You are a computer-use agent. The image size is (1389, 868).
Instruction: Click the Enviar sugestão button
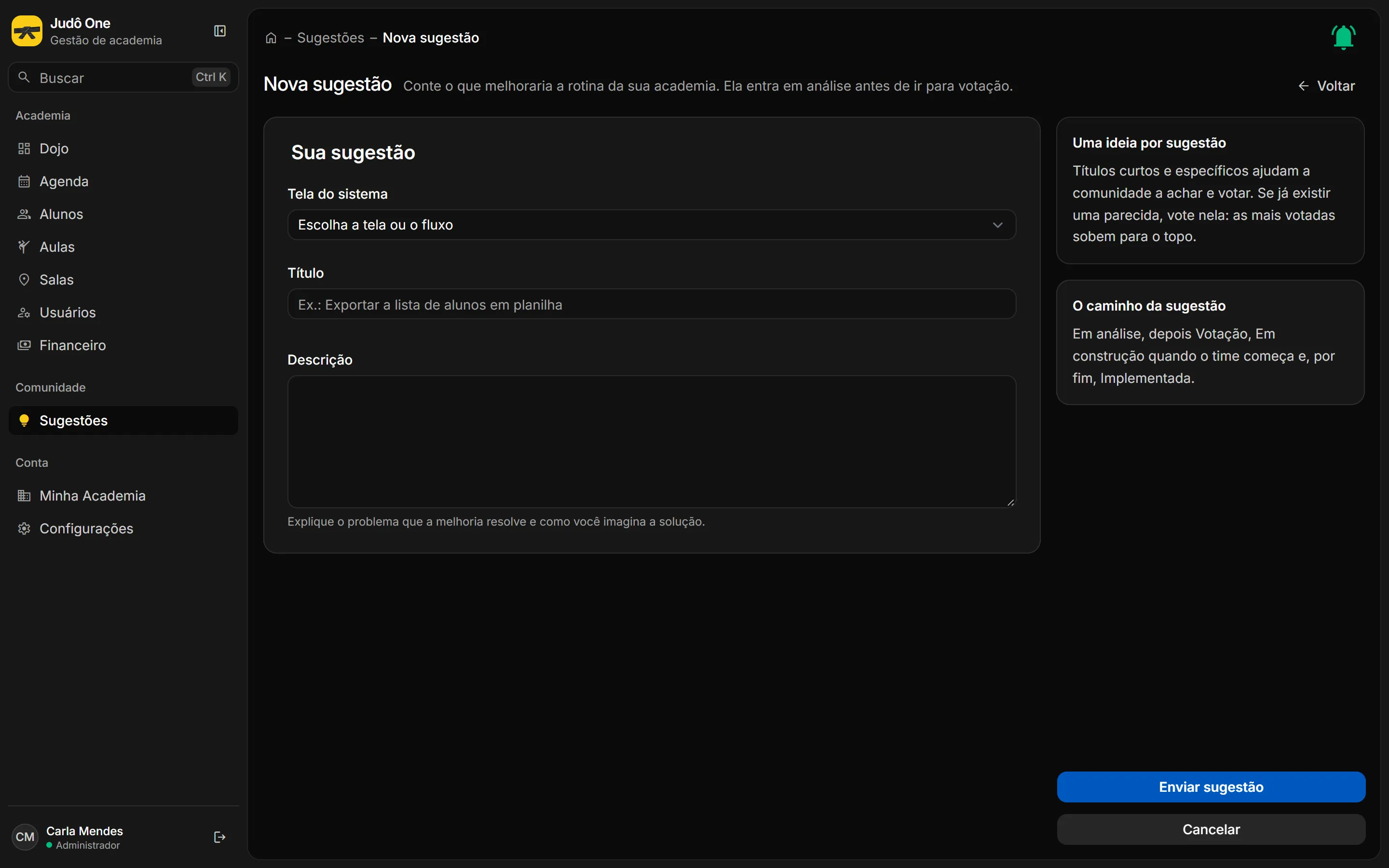pyautogui.click(x=1211, y=787)
